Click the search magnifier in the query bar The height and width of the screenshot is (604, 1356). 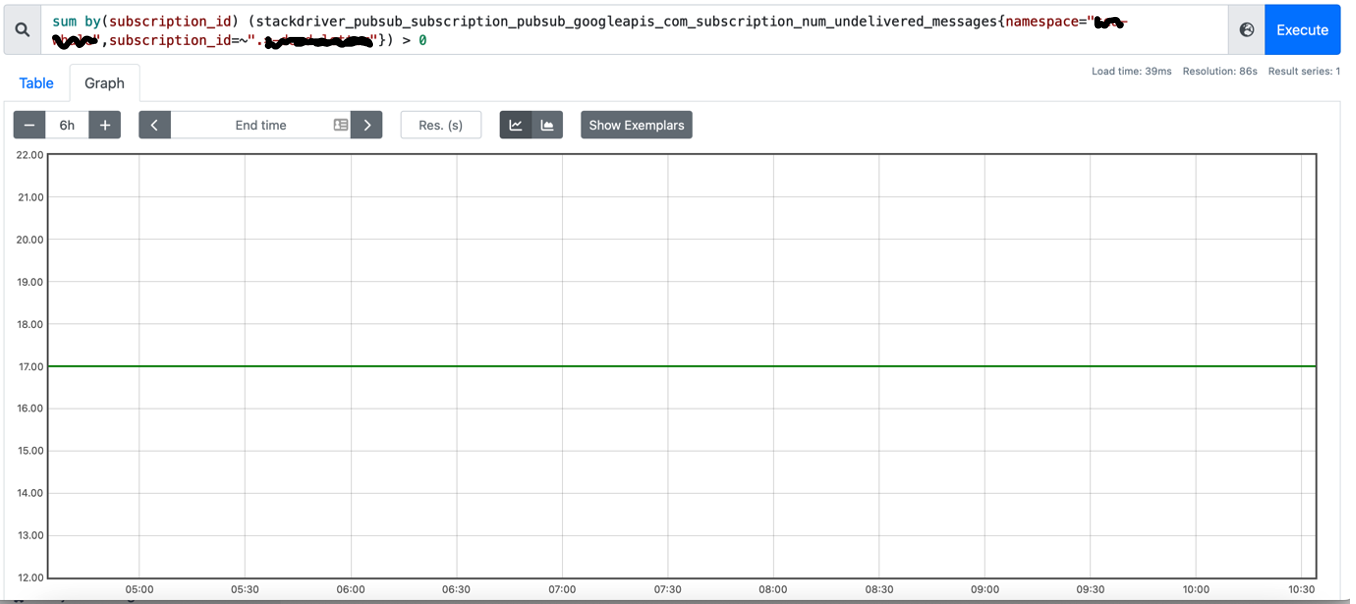point(21,29)
